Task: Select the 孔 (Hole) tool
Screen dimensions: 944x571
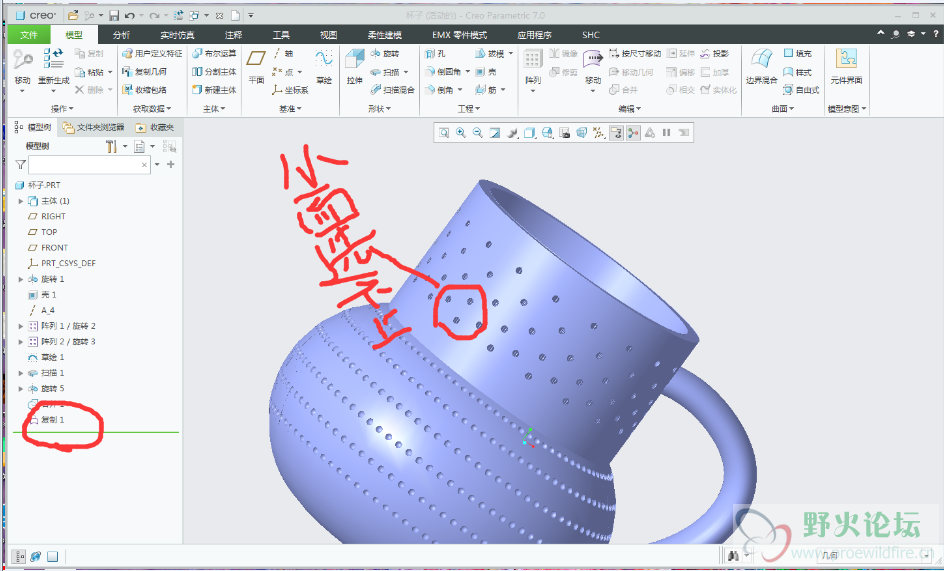Action: (x=435, y=54)
